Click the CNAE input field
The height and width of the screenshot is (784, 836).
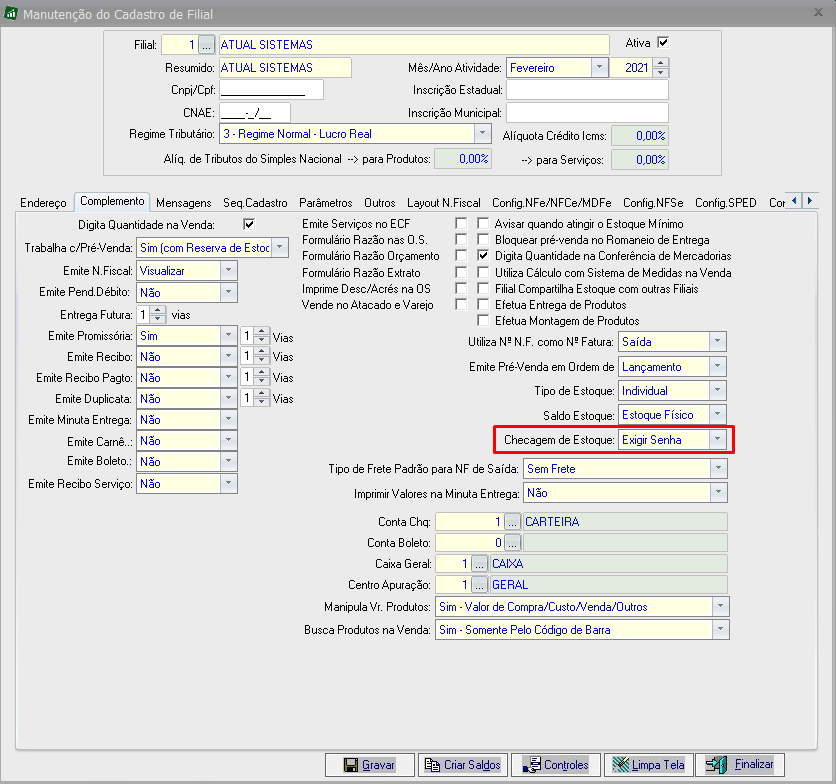[x=255, y=113]
